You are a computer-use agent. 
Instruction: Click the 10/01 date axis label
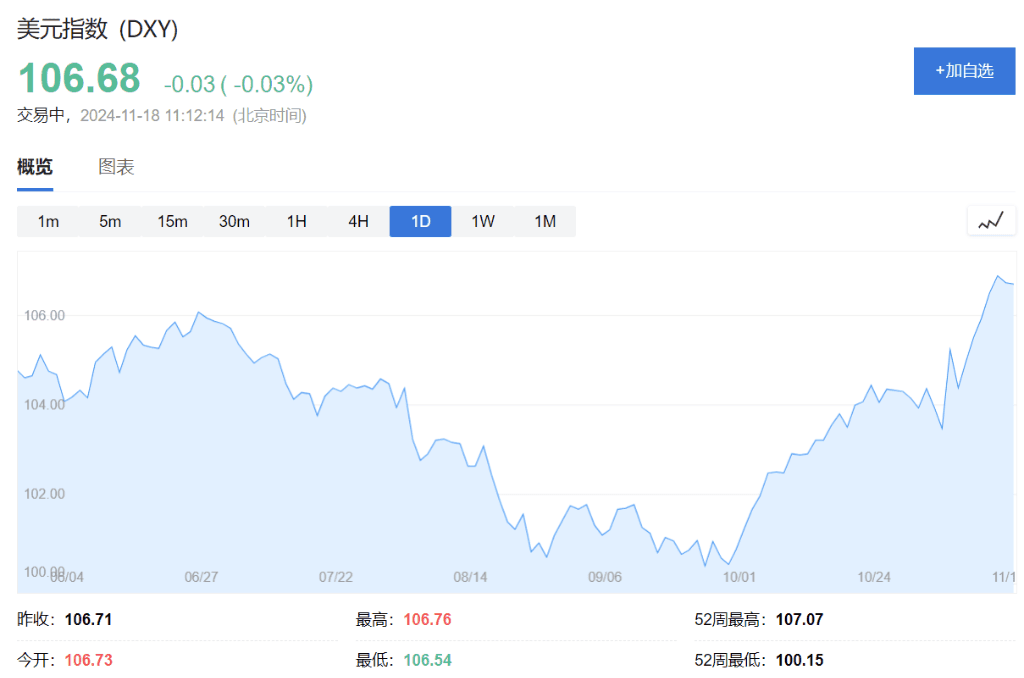(739, 577)
